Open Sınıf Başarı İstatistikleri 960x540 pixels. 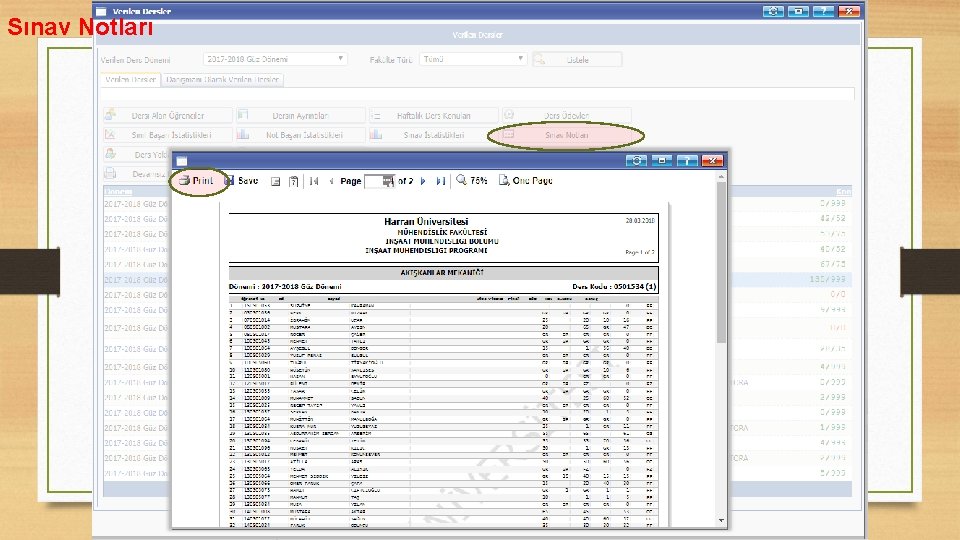tap(168, 135)
